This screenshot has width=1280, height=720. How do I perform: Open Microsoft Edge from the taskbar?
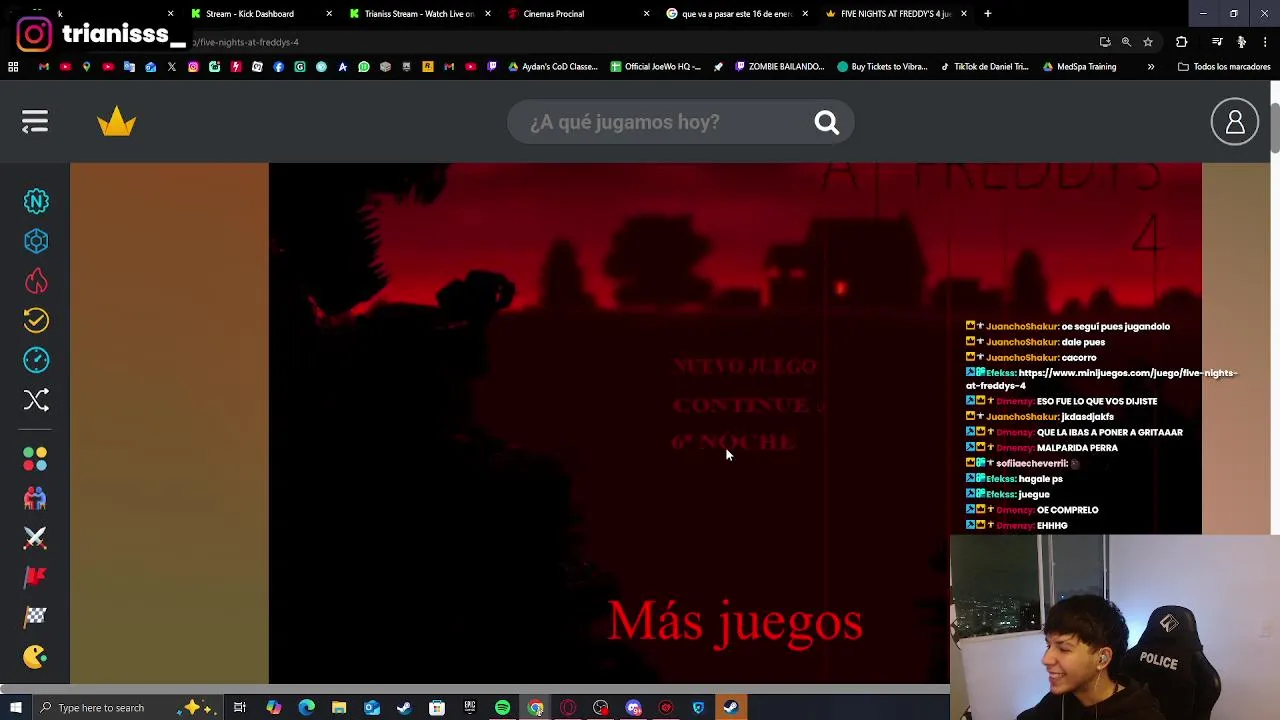click(x=306, y=708)
